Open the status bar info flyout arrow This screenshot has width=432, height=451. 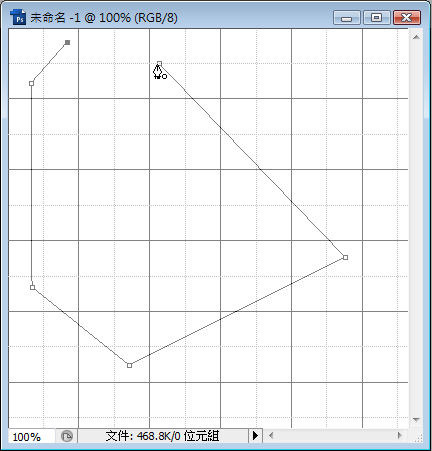tap(255, 435)
